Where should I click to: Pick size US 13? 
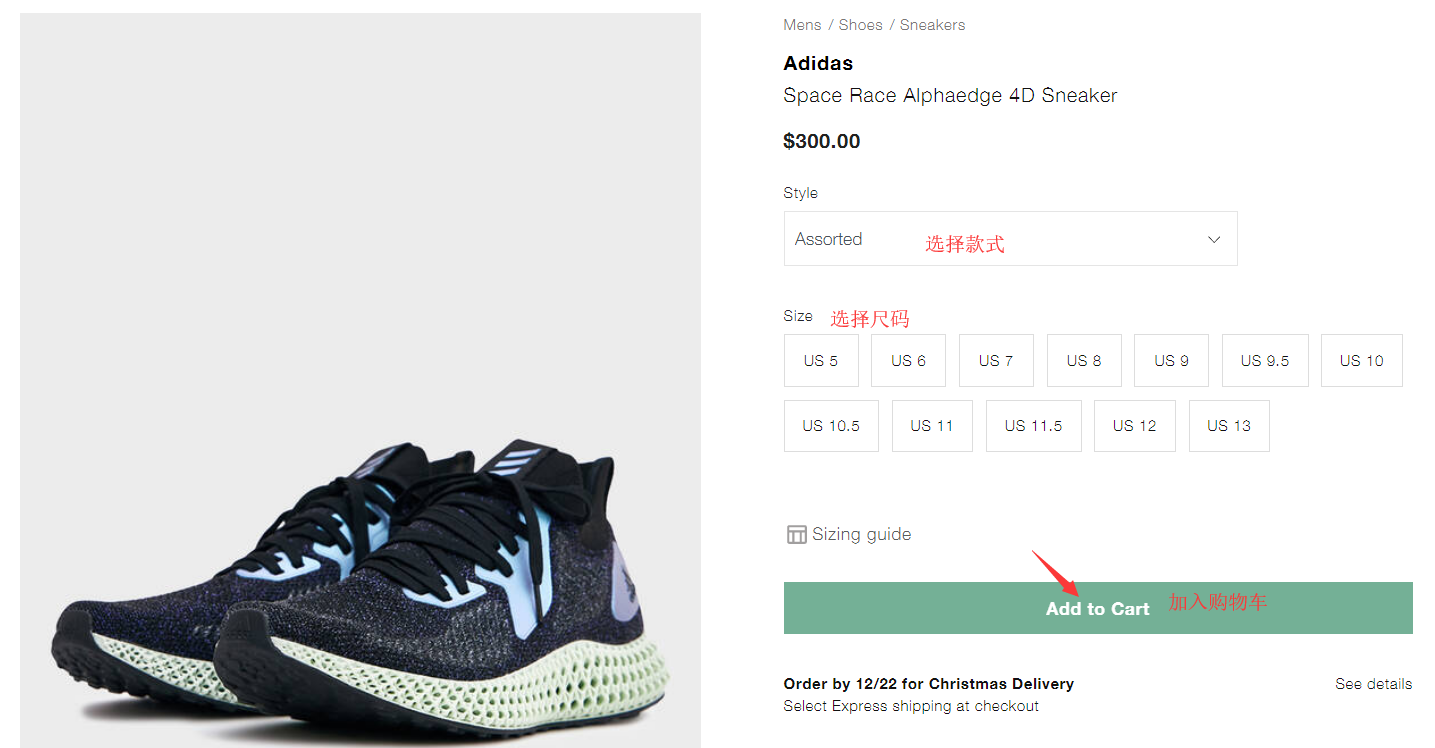pos(1229,426)
